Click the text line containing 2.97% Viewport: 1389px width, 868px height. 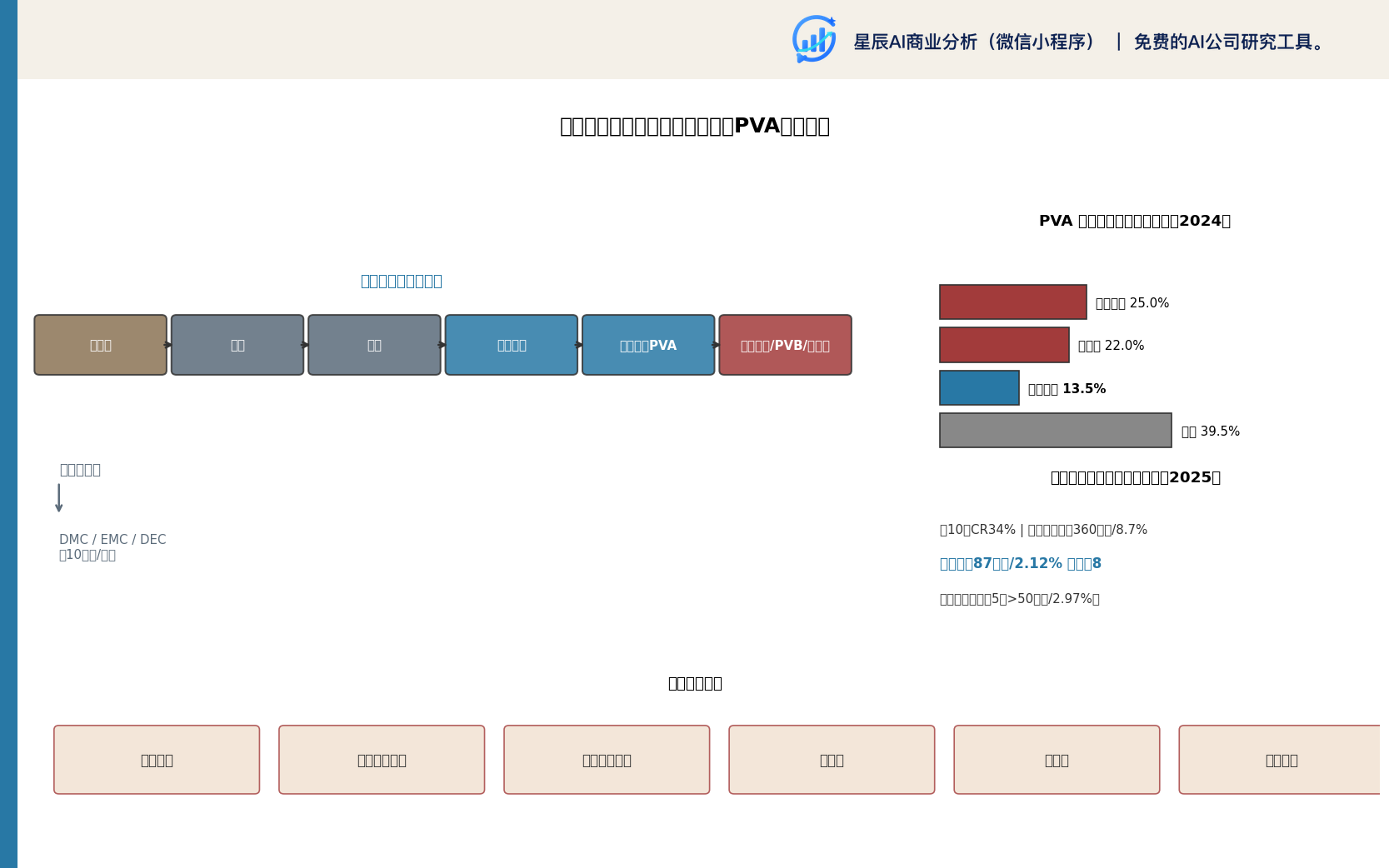1020,599
